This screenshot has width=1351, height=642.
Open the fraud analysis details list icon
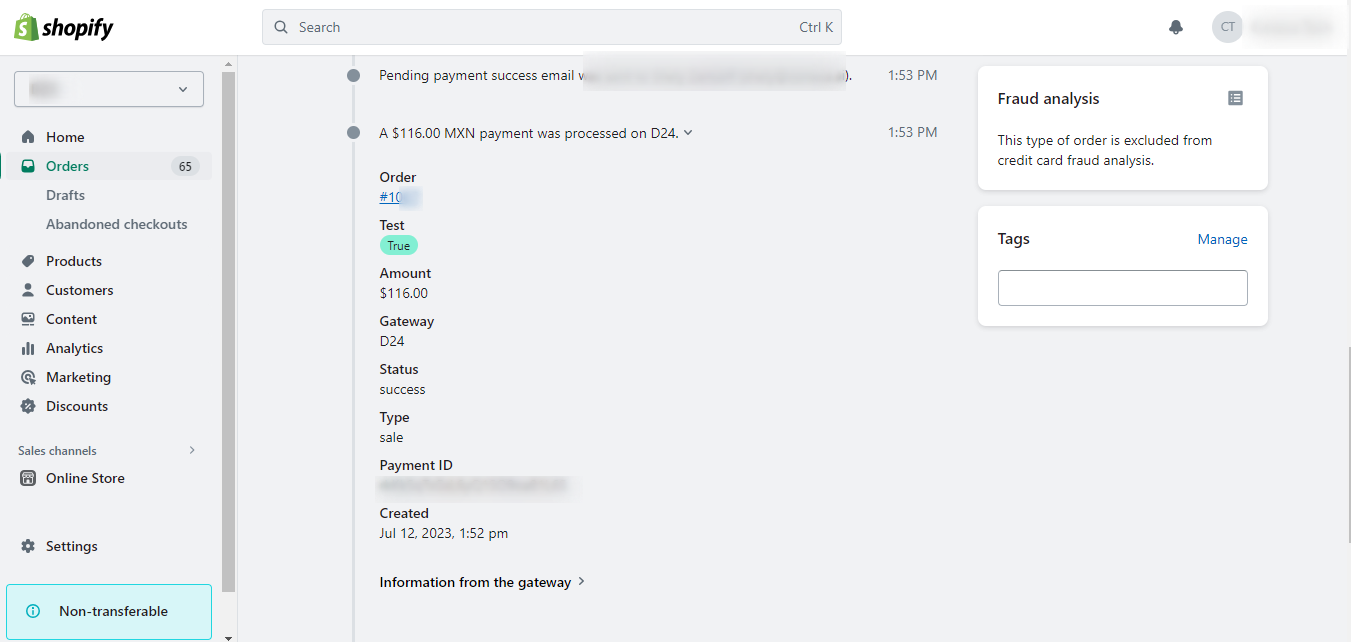point(1236,98)
